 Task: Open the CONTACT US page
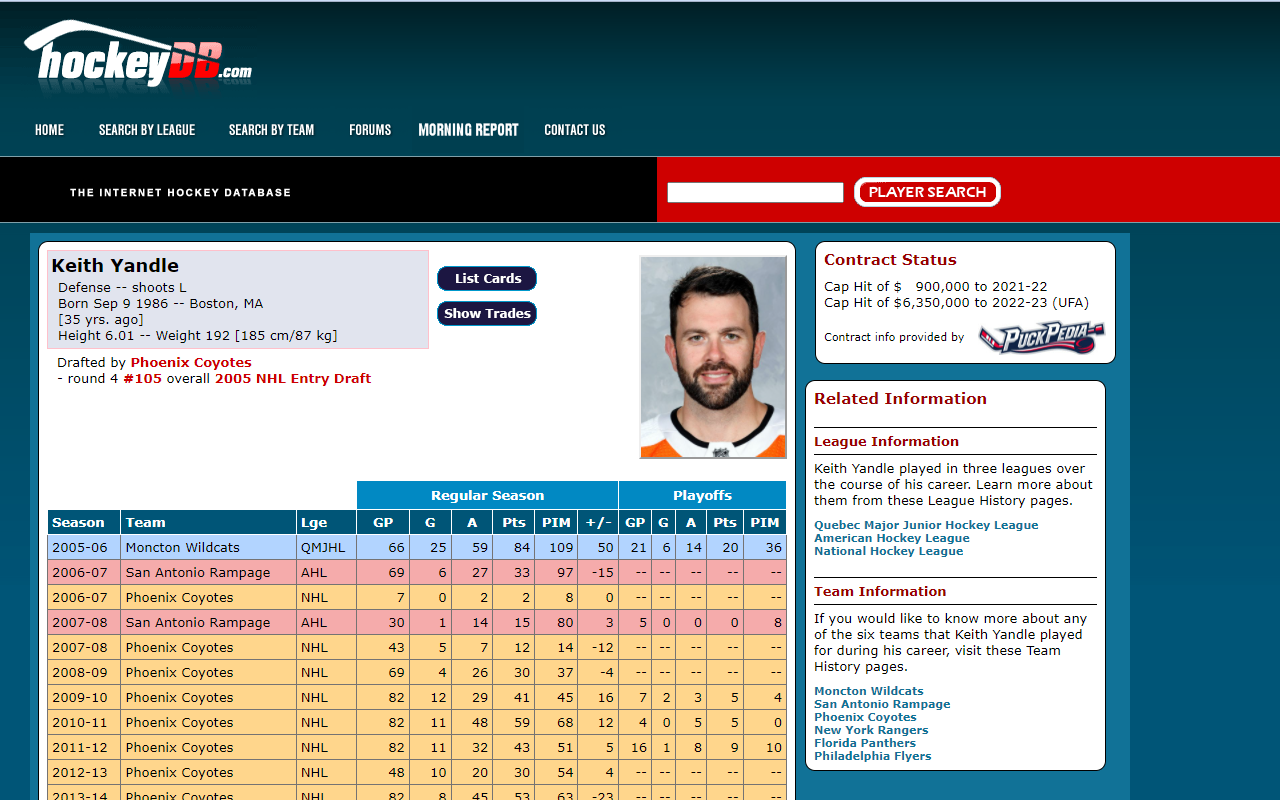(575, 130)
